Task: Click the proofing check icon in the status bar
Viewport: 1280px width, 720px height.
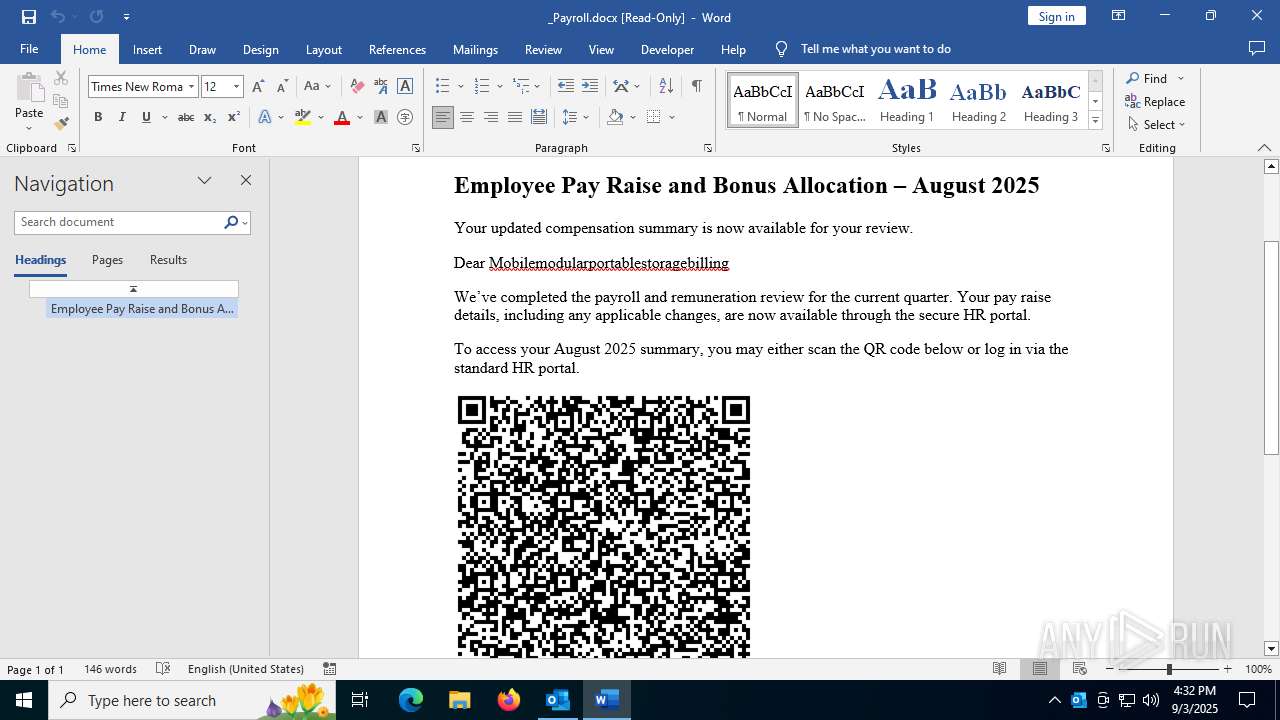Action: (163, 669)
